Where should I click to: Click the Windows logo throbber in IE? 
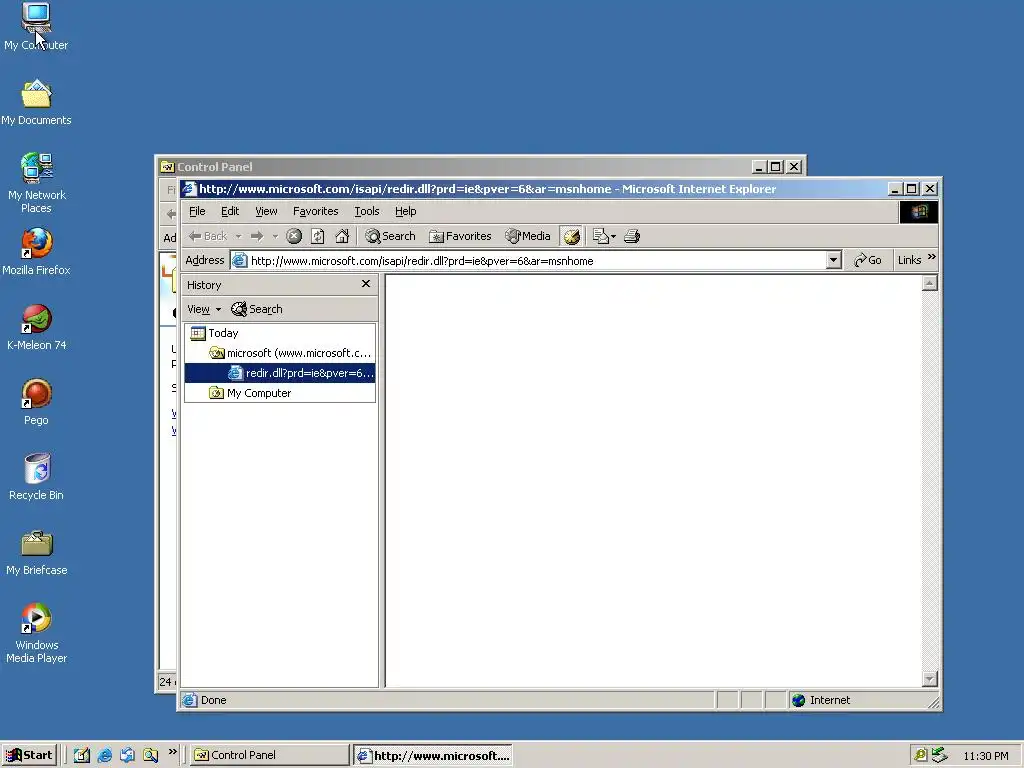(919, 212)
